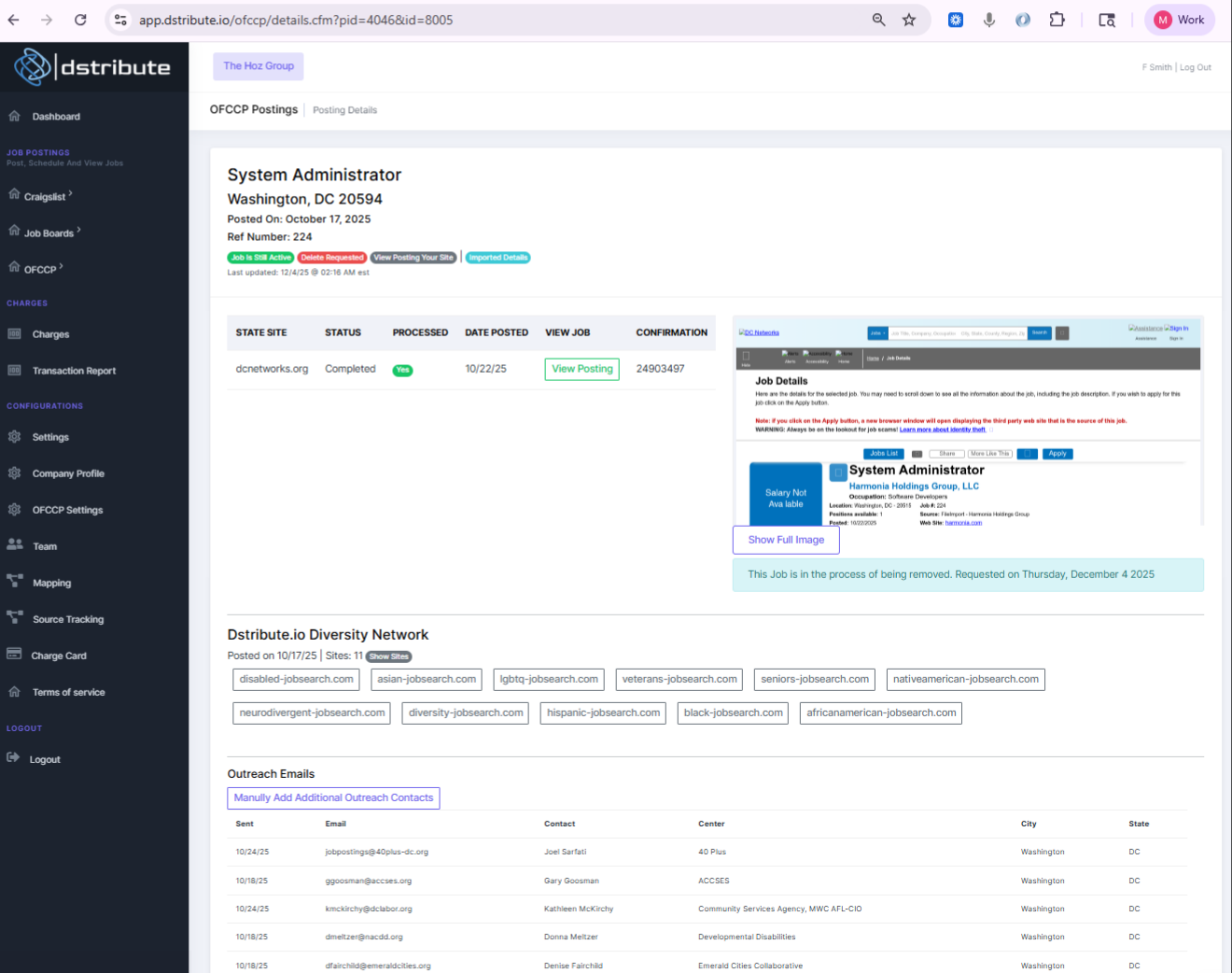Open the veterans-jobsearch.com site link
The height and width of the screenshot is (973, 1232).
pos(679,680)
